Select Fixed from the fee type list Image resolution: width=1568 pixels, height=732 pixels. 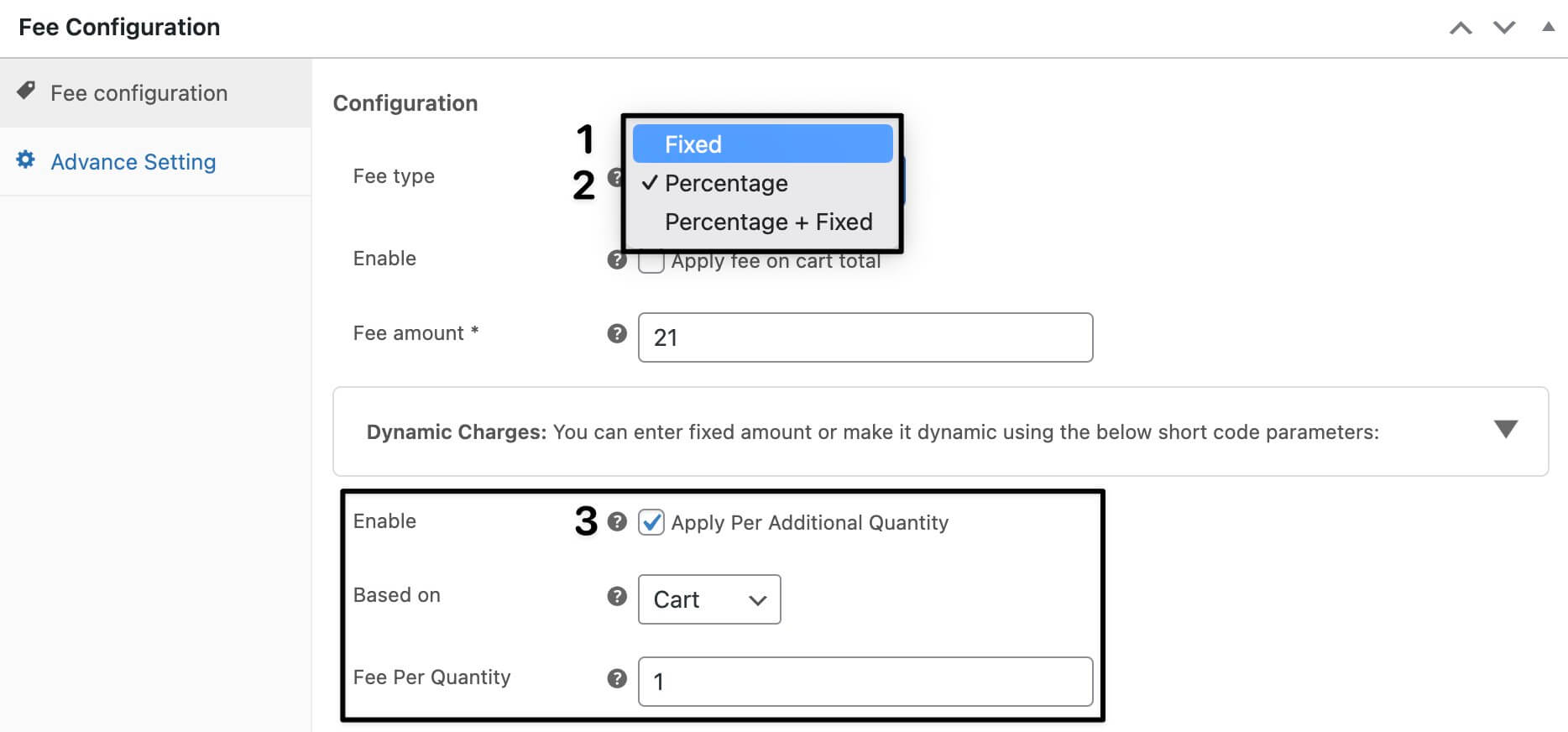(760, 144)
